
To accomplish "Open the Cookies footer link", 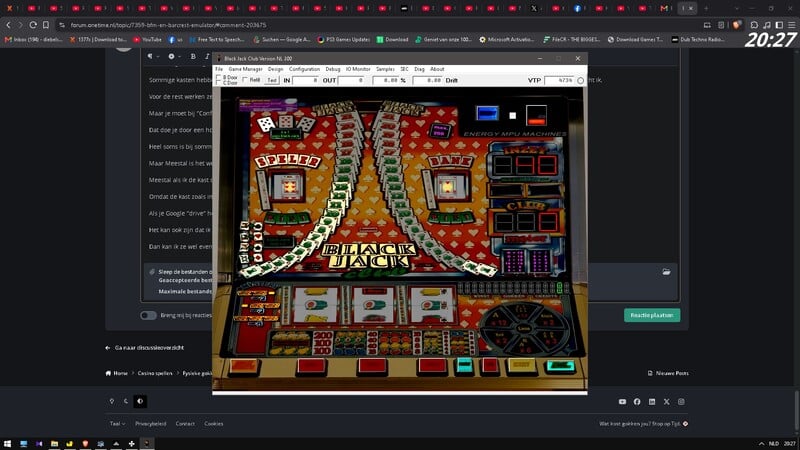I will tap(214, 423).
